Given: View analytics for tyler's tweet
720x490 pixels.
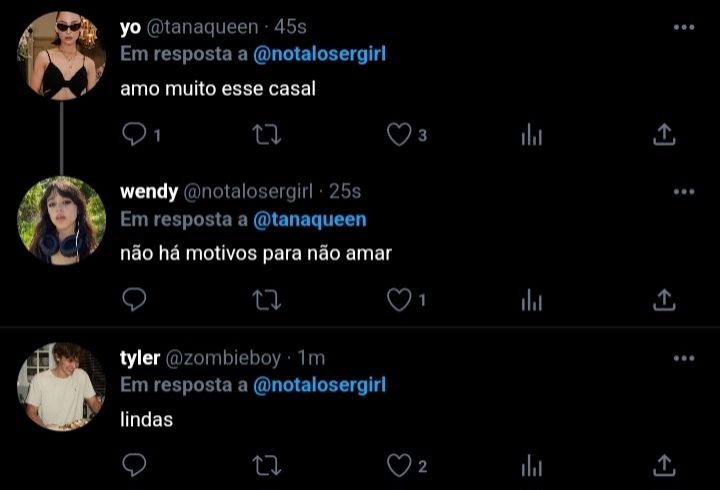Looking at the screenshot, I should pos(532,465).
